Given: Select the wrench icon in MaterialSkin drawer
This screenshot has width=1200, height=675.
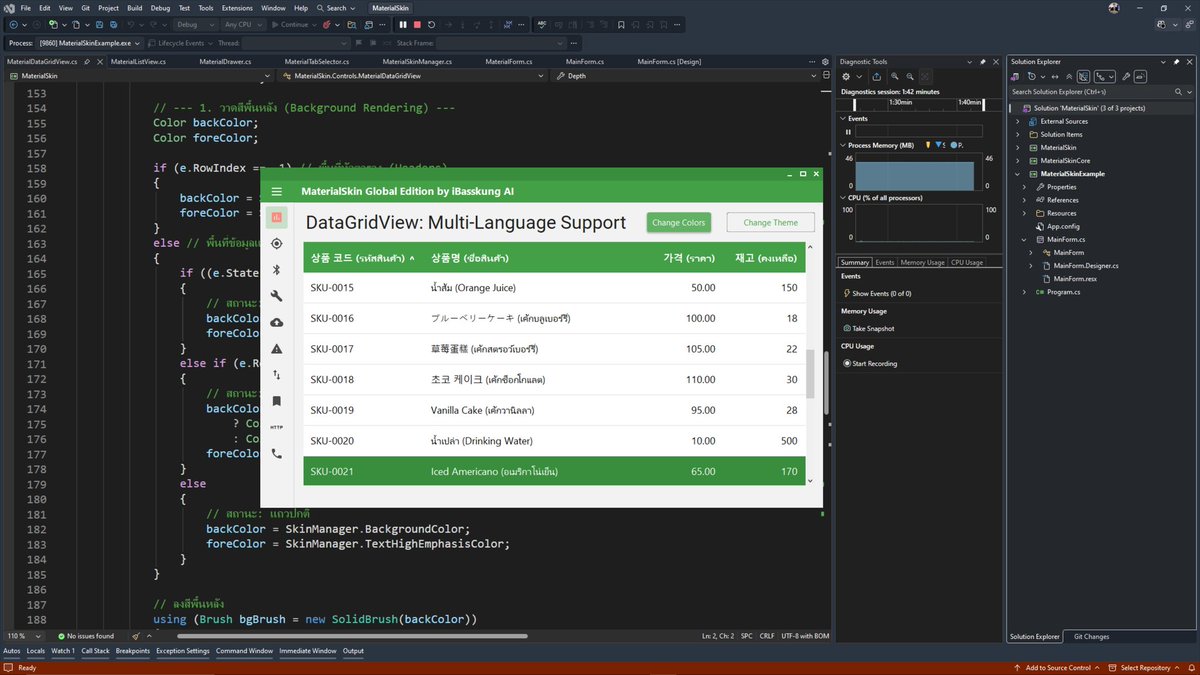Looking at the screenshot, I should [277, 296].
